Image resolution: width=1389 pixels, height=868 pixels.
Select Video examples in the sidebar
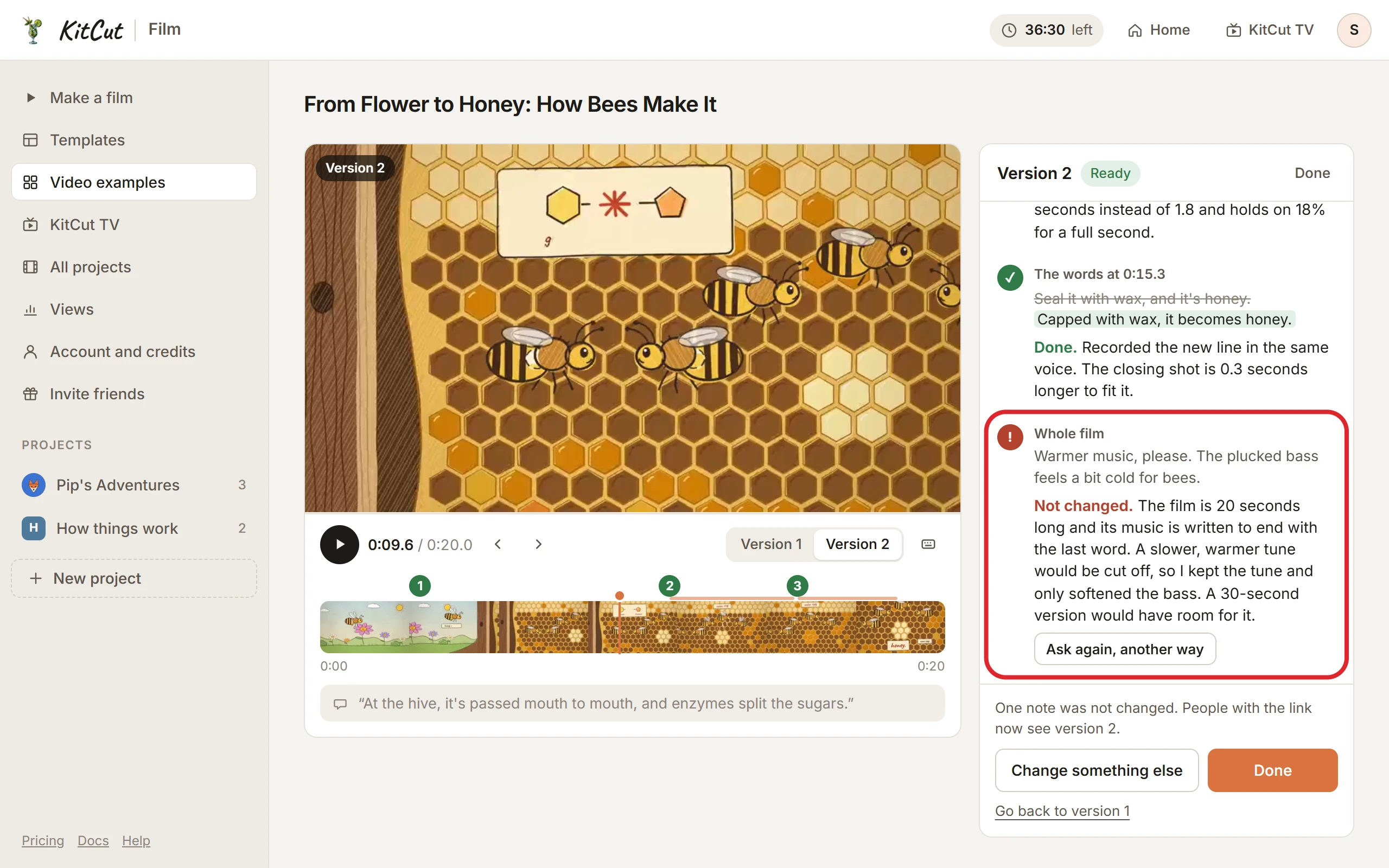[133, 182]
